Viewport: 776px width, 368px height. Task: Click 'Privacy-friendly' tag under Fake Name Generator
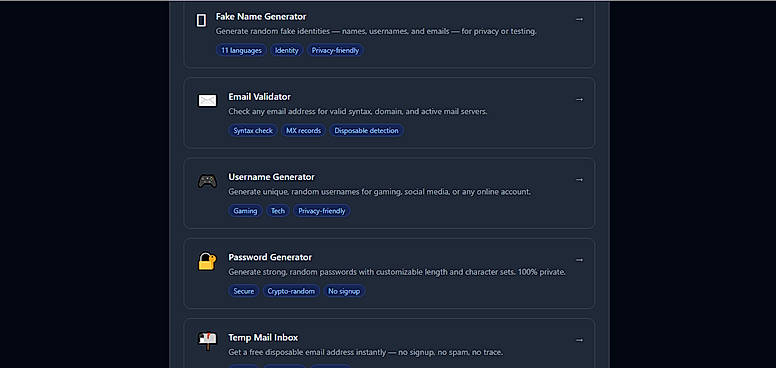[335, 50]
